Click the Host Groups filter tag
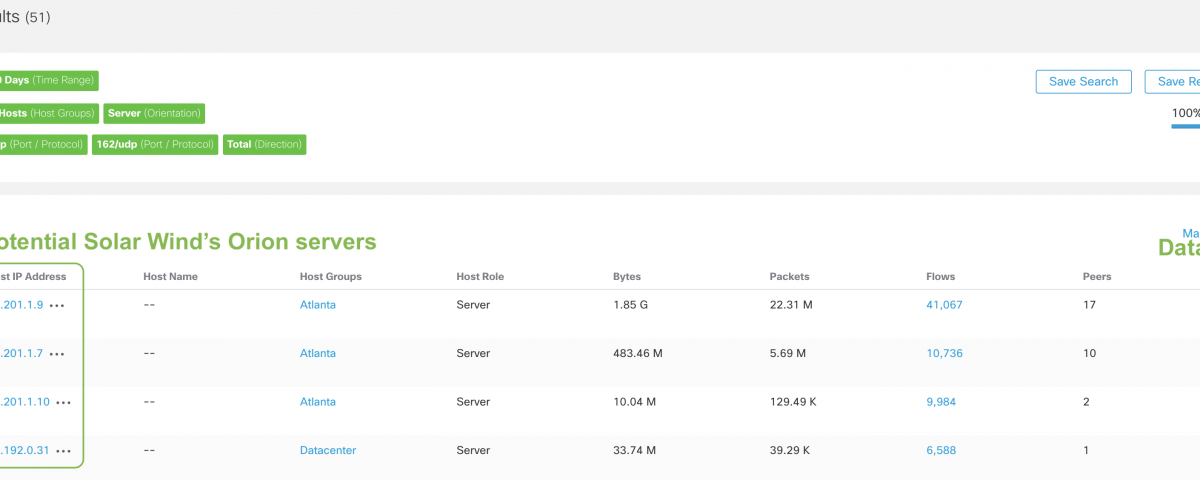The image size is (1200, 480). [x=49, y=113]
